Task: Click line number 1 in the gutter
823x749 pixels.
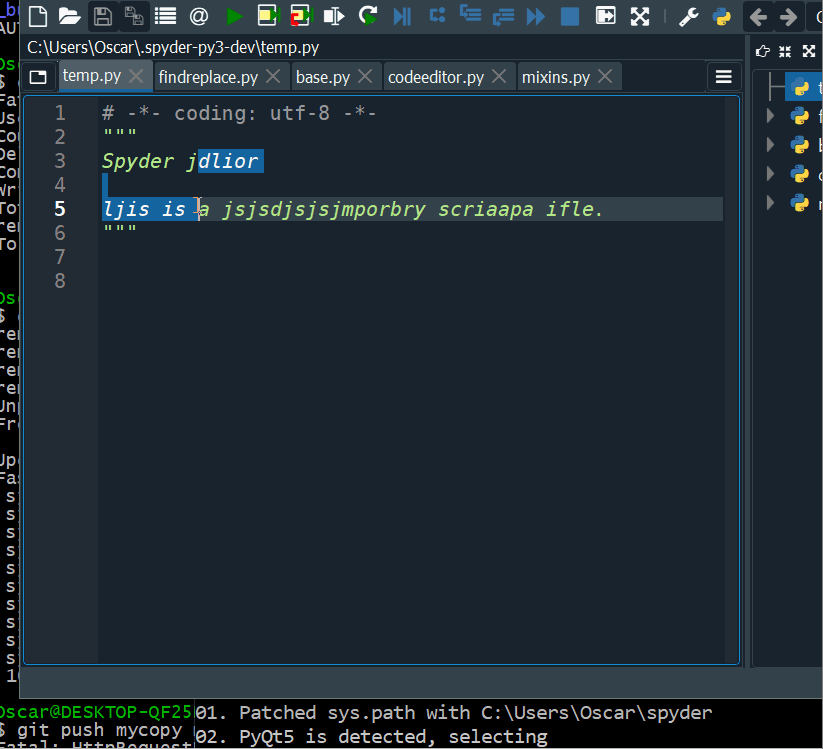Action: click(x=60, y=113)
